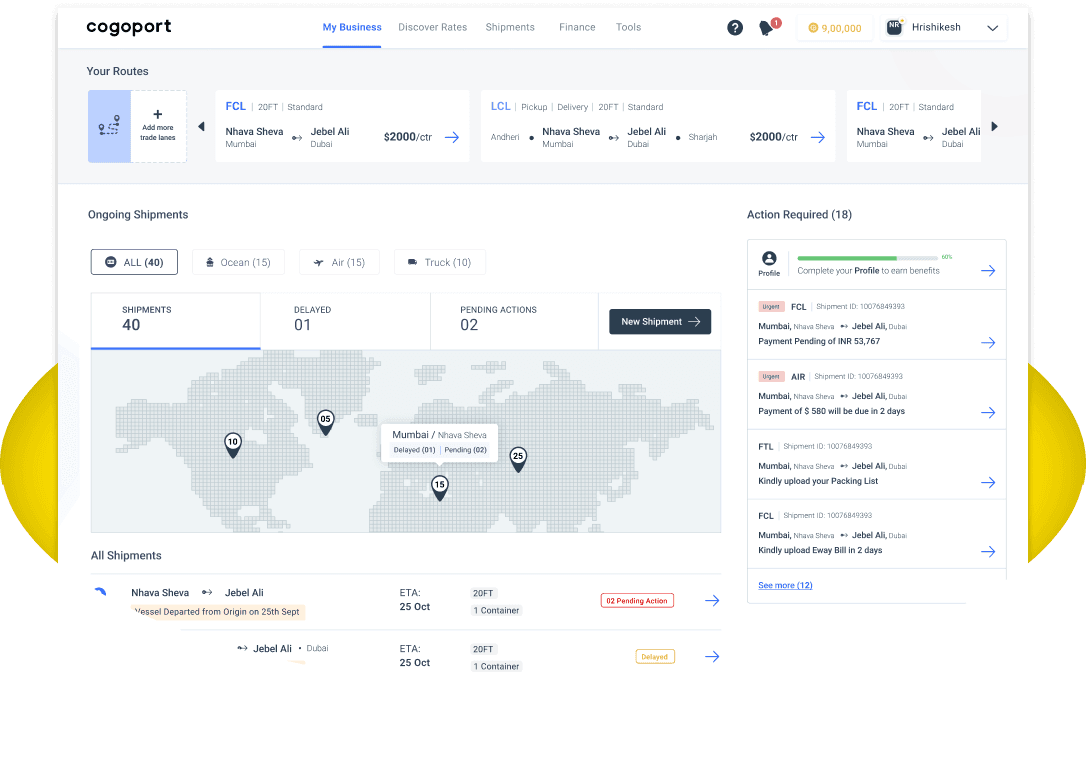This screenshot has width=1086, height=773.
Task: Select the airplane icon beside Air (15)
Action: click(317, 261)
